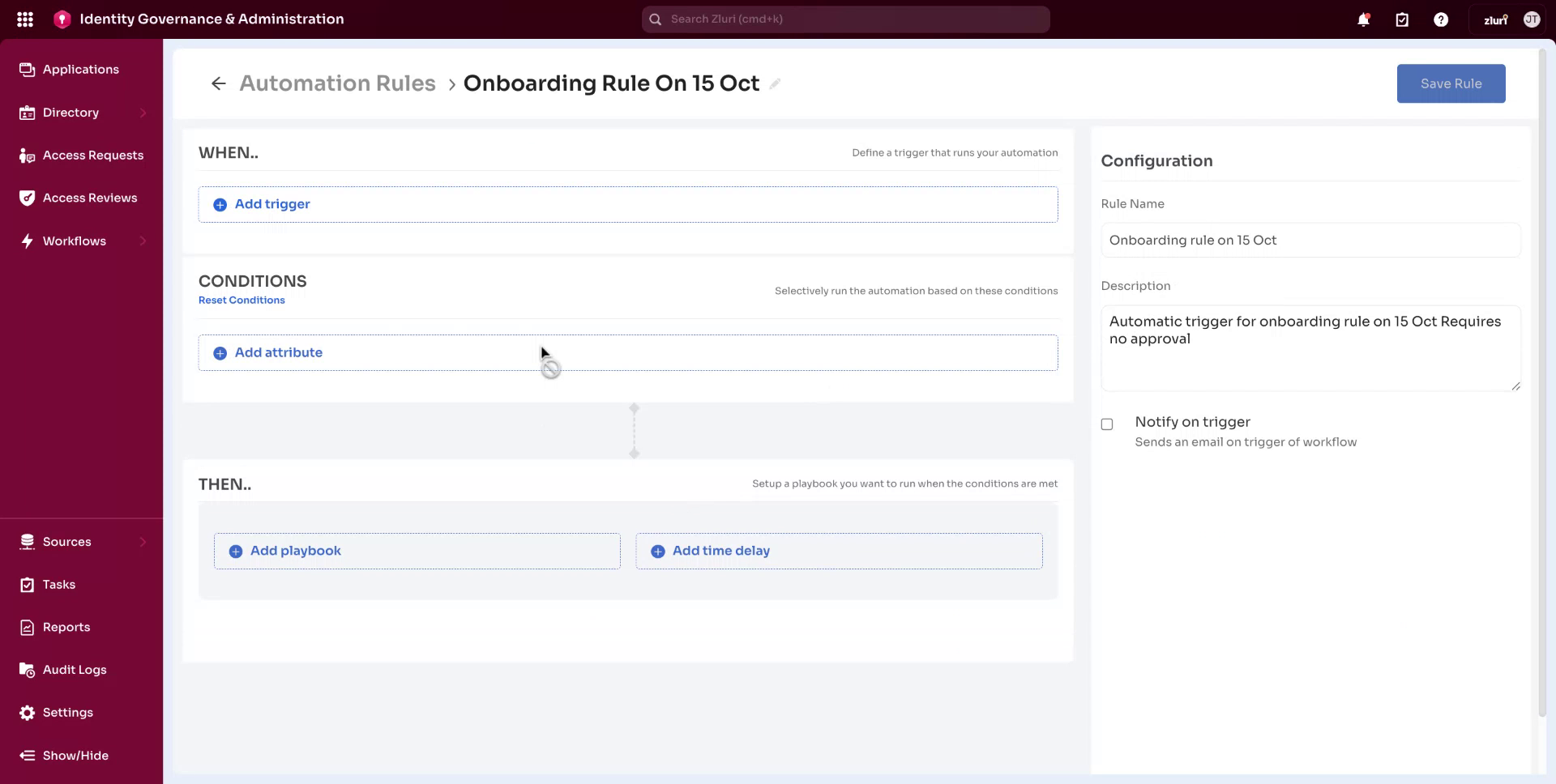Screen dimensions: 1556x784
Task: Expand the Sources sidebar menu
Action: [66, 541]
